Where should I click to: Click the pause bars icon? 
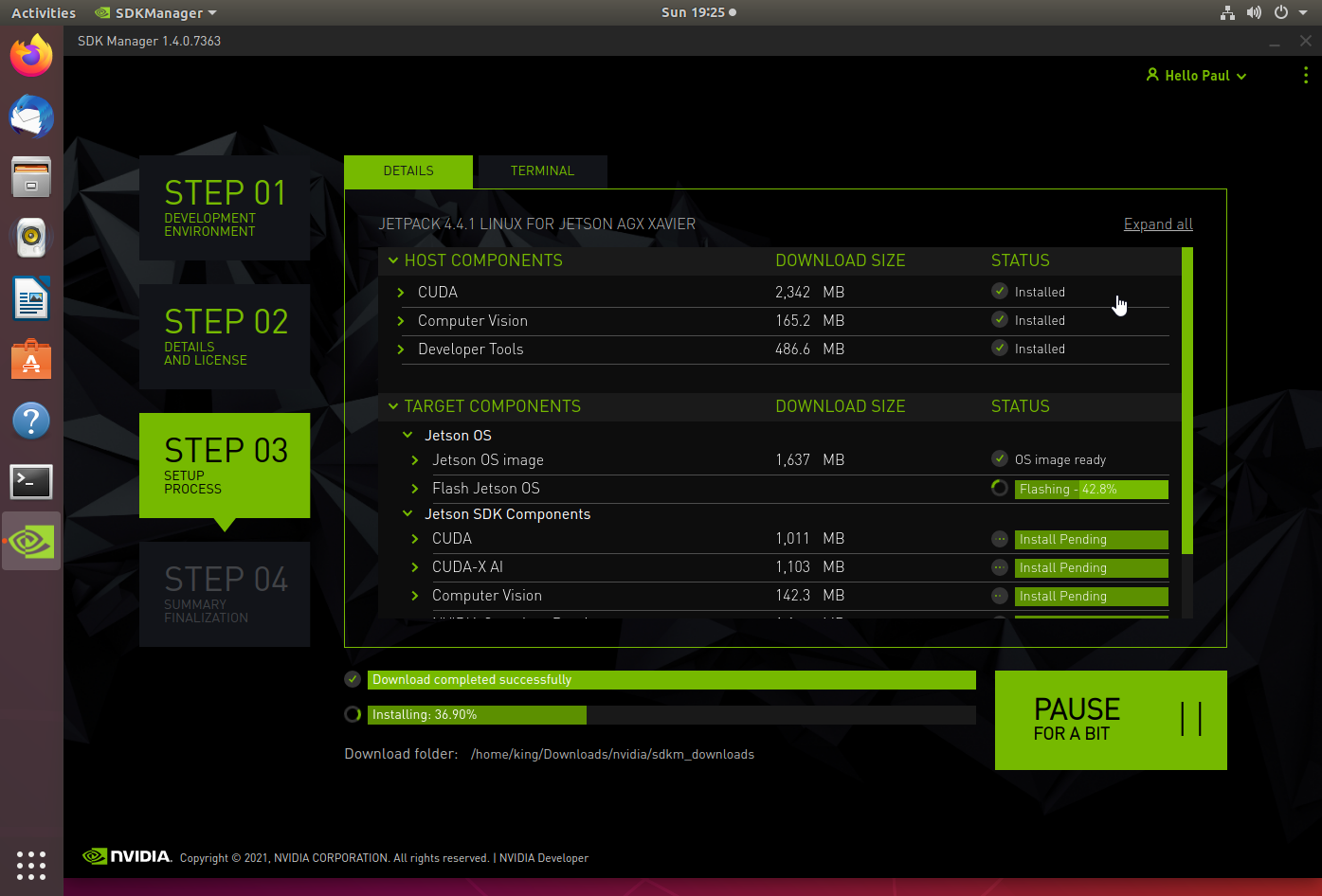[x=1192, y=719]
